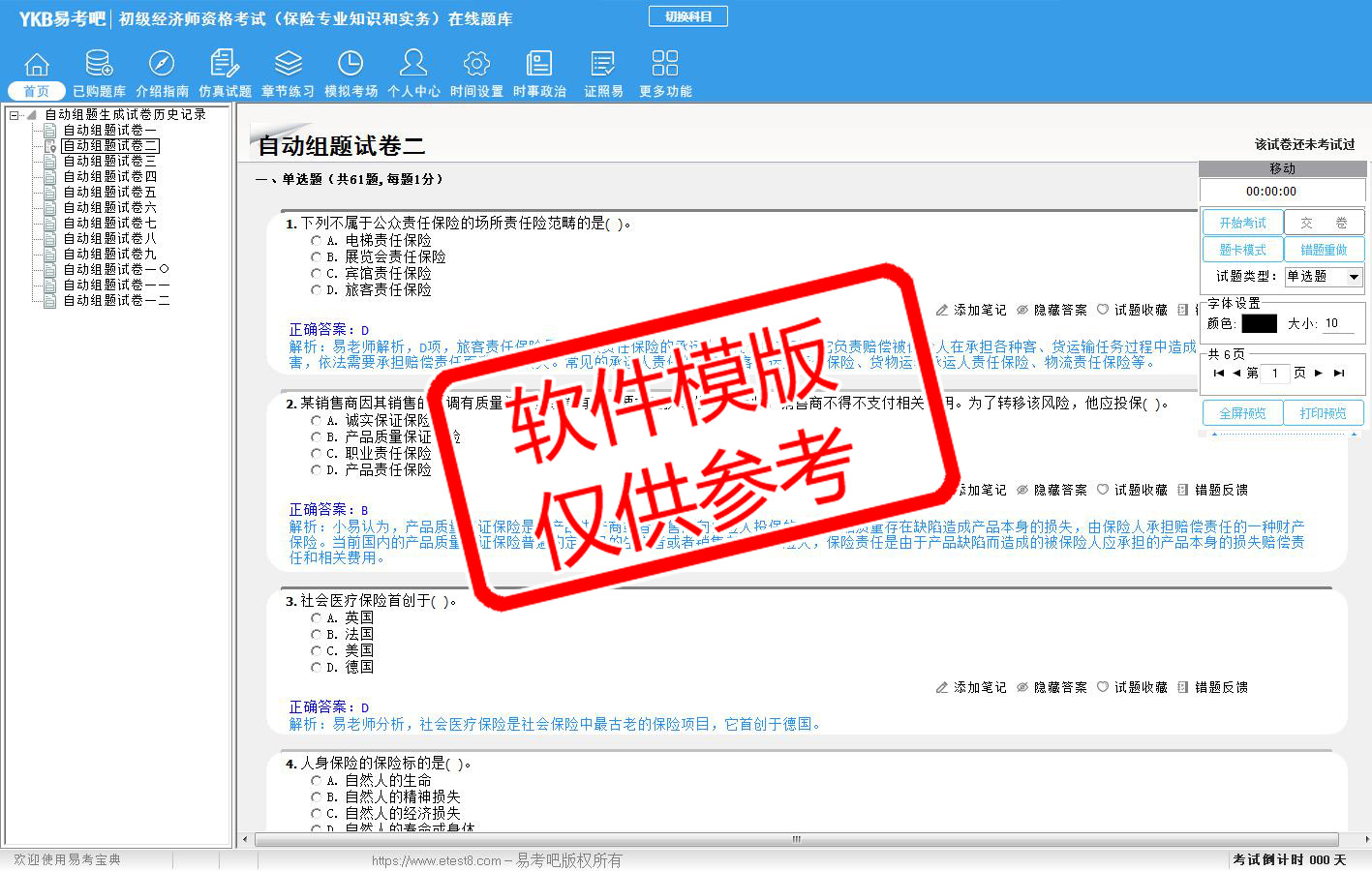Click the 切换科目 button

coord(687,16)
